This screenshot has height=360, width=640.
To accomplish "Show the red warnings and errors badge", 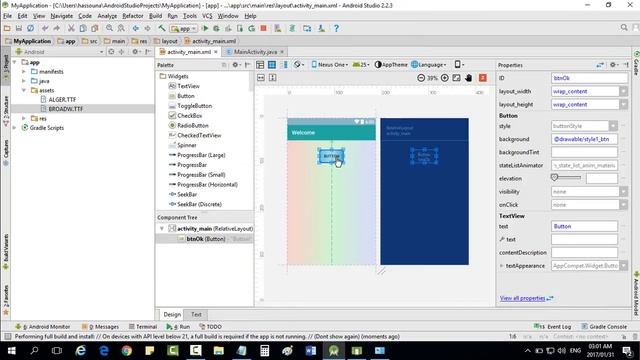I will [x=482, y=78].
